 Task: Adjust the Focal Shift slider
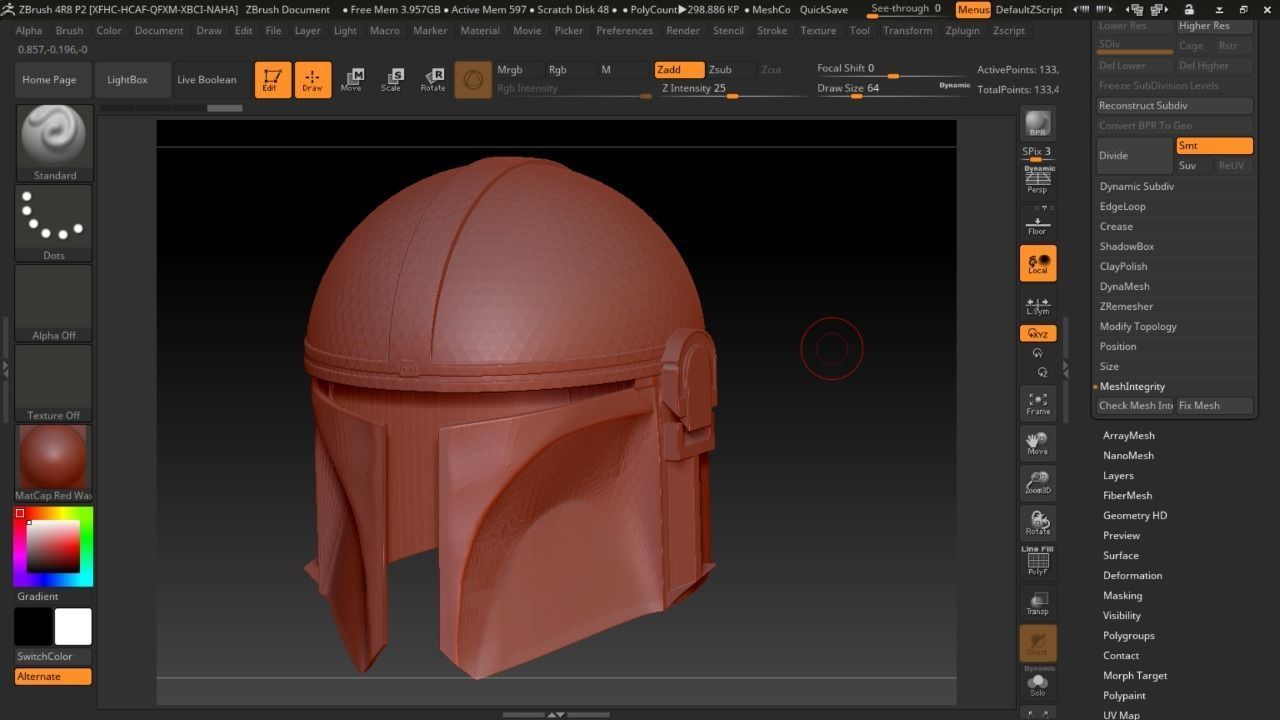click(894, 69)
